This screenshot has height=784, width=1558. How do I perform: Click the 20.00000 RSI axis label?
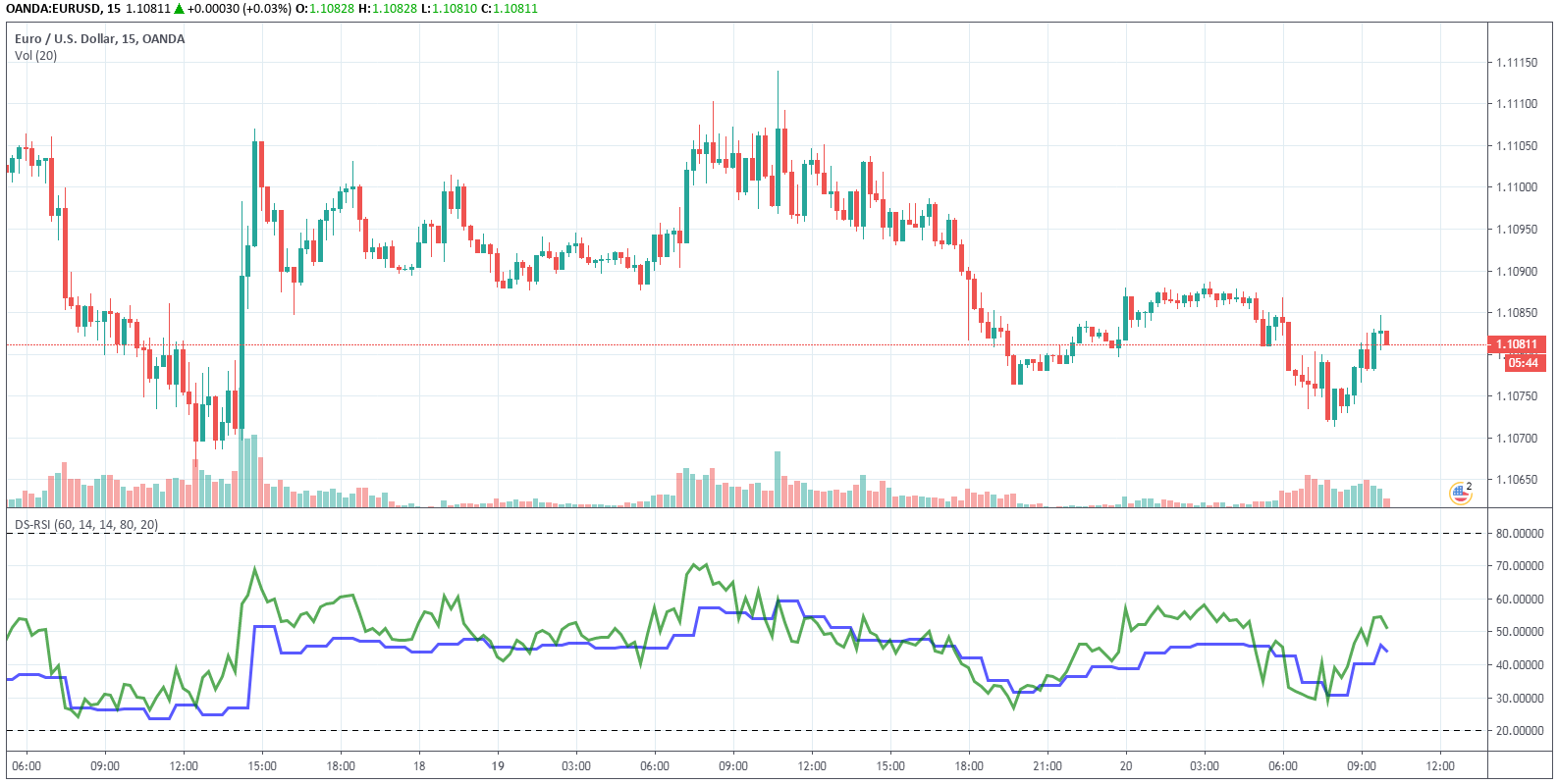1520,731
